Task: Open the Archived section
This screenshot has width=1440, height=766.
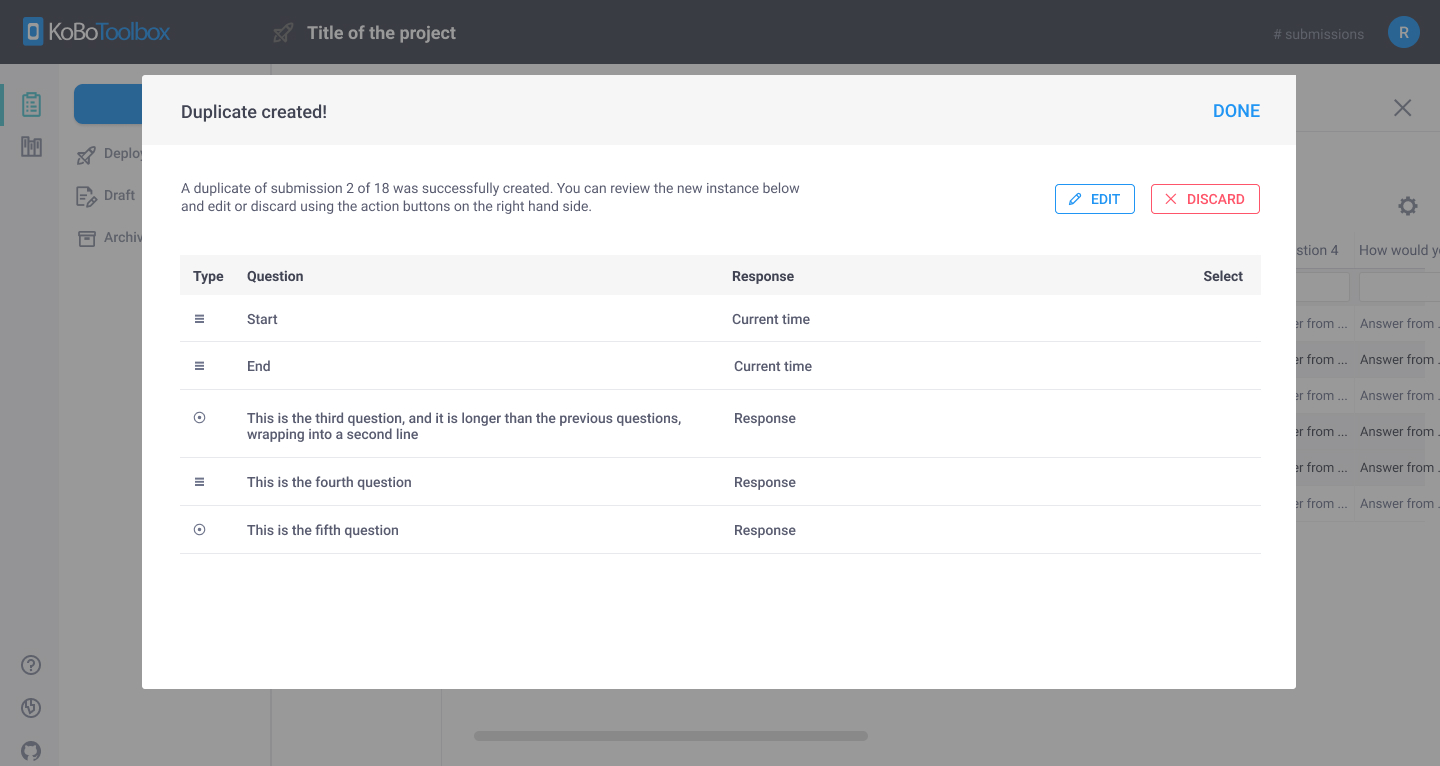Action: pos(120,237)
